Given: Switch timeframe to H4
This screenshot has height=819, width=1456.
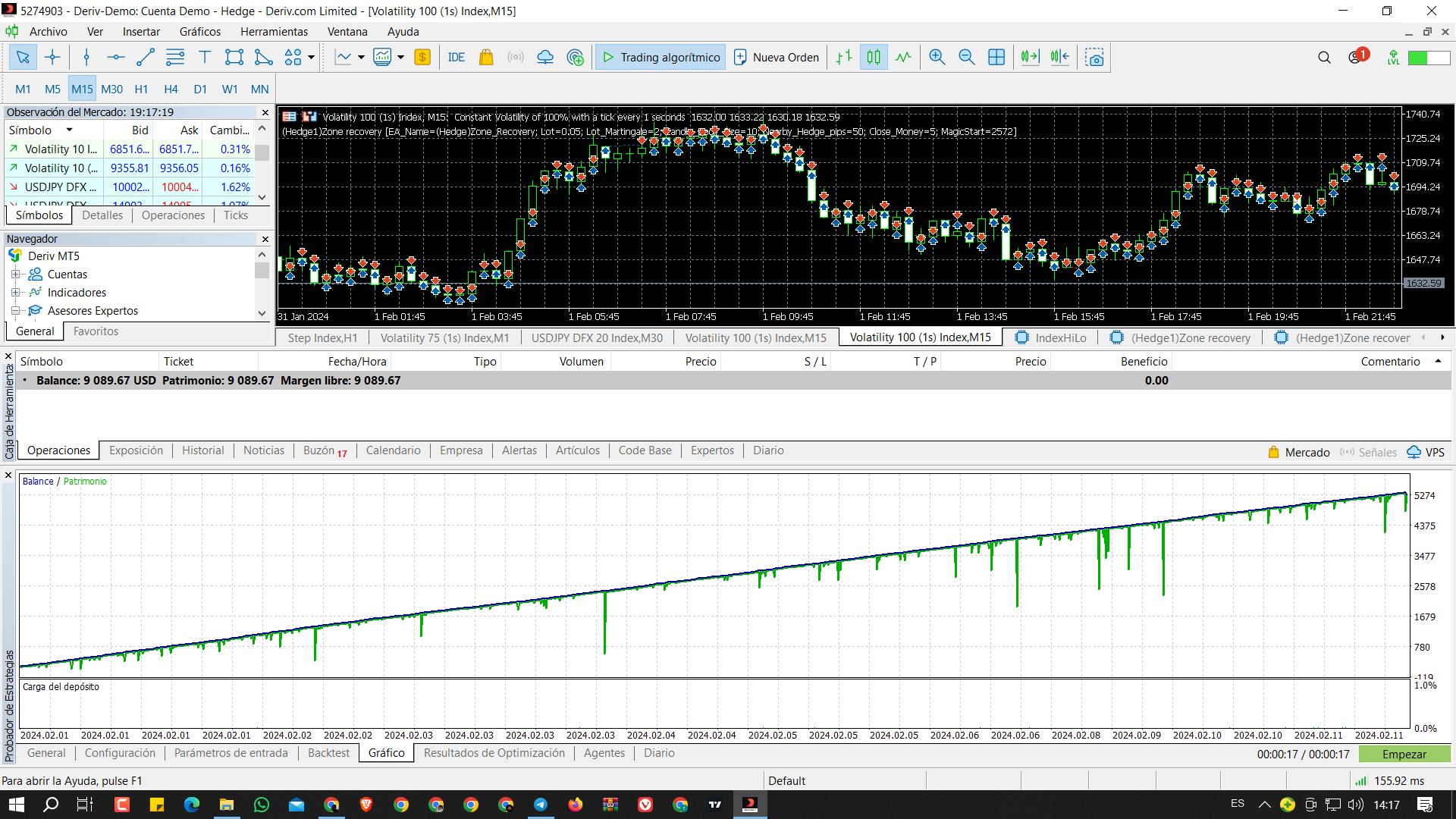Looking at the screenshot, I should click(171, 89).
